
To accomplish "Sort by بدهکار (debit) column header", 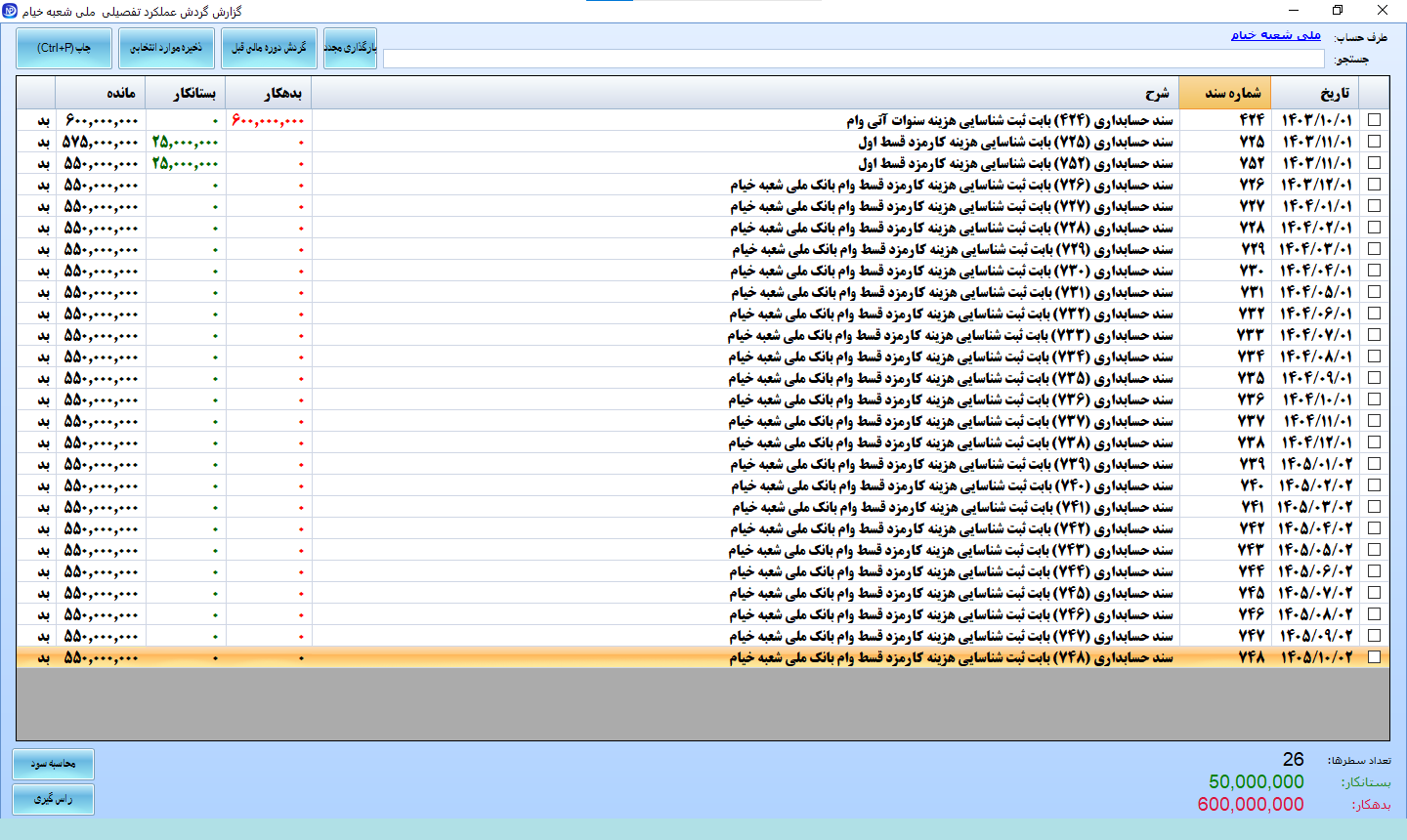I will coord(269,93).
